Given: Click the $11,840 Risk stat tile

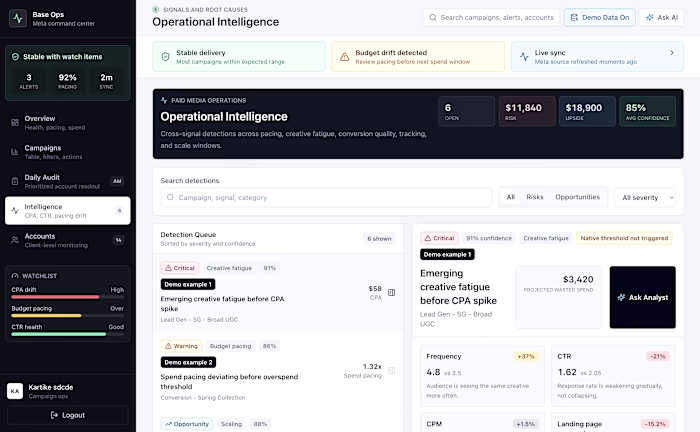Looking at the screenshot, I should [527, 111].
